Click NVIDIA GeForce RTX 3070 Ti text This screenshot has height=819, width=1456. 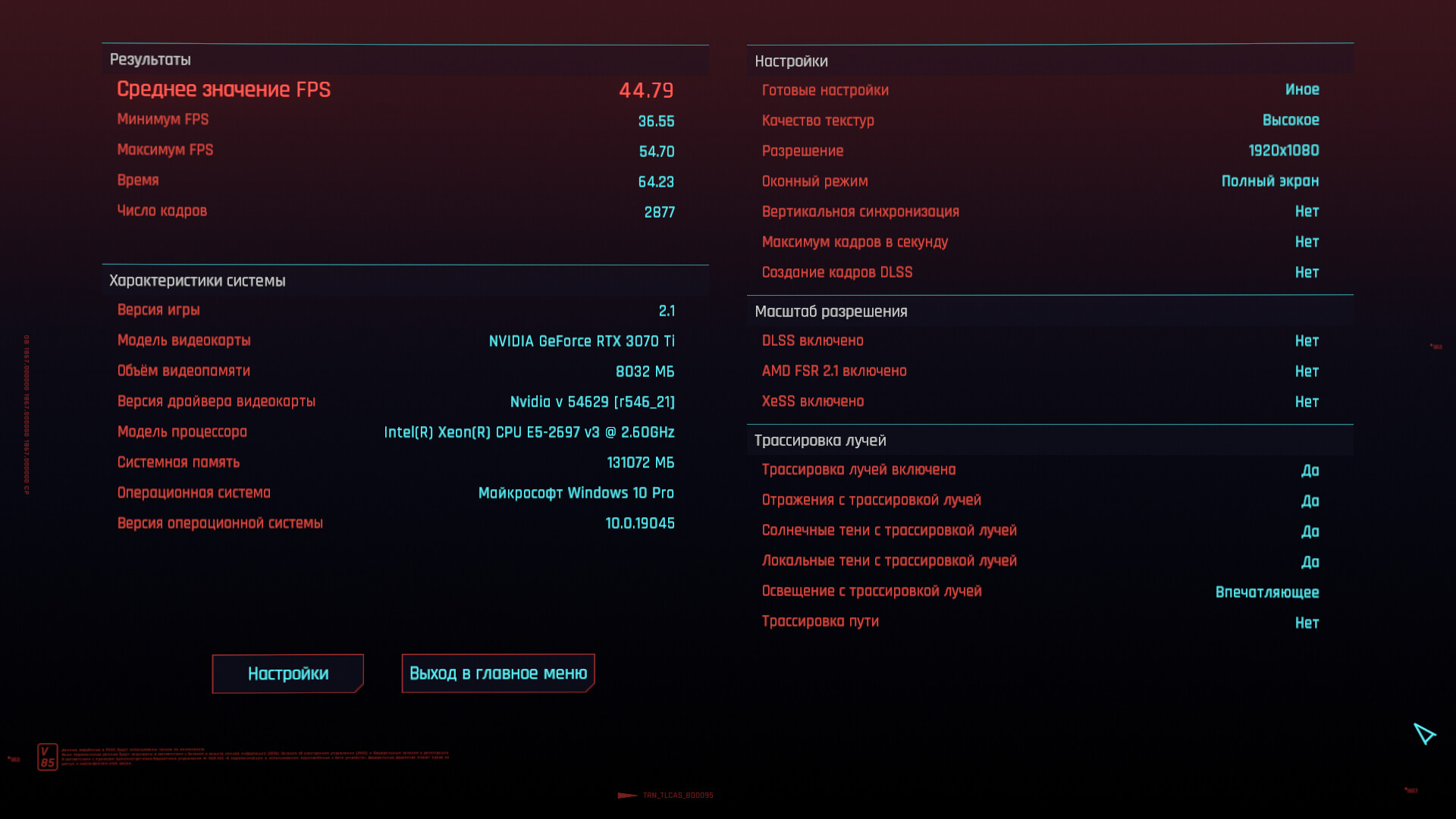pos(581,341)
